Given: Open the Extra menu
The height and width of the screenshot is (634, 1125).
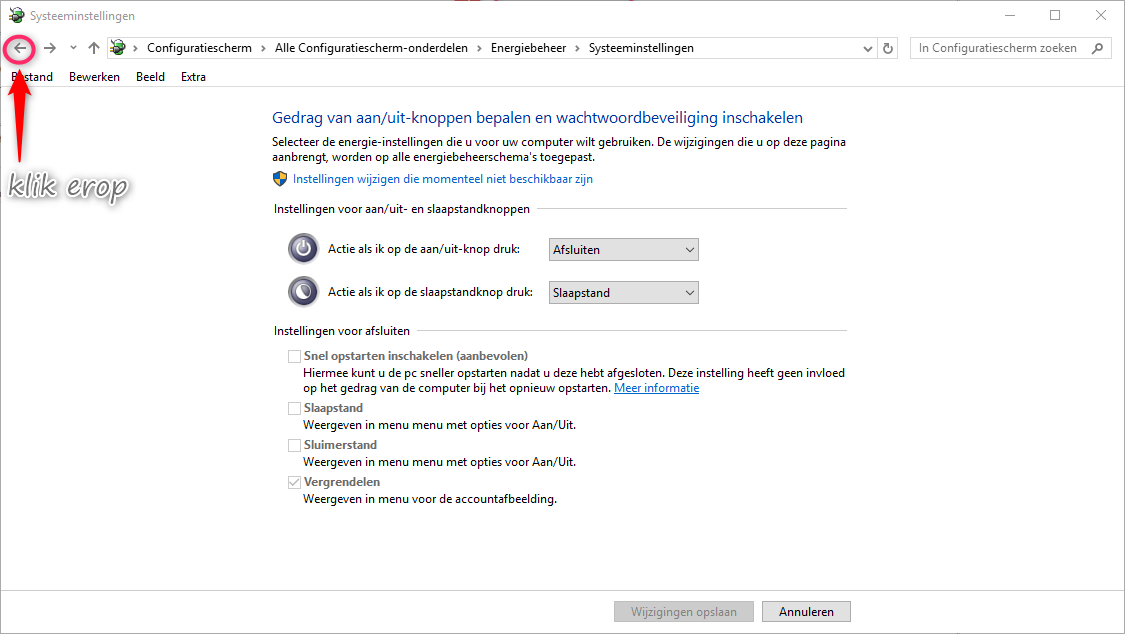Looking at the screenshot, I should coord(194,77).
